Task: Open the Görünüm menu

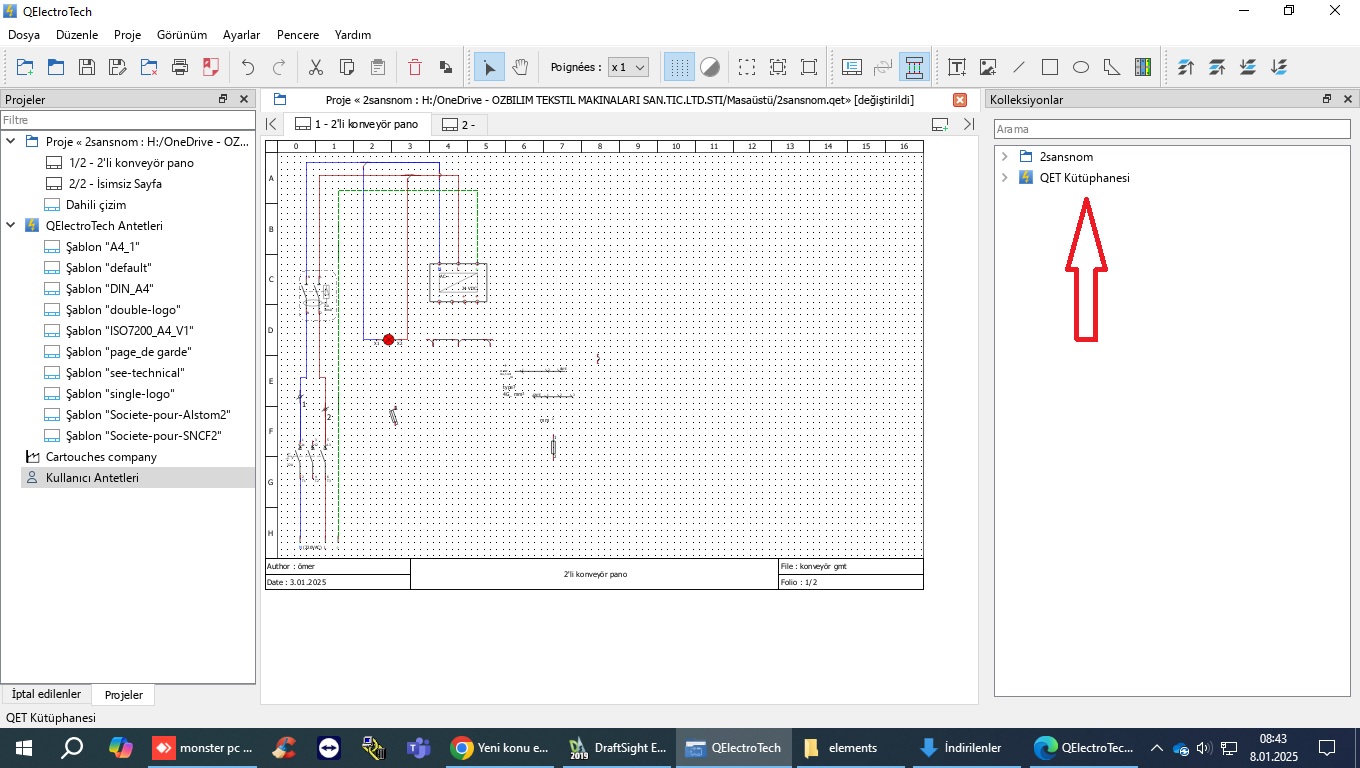Action: pos(182,35)
